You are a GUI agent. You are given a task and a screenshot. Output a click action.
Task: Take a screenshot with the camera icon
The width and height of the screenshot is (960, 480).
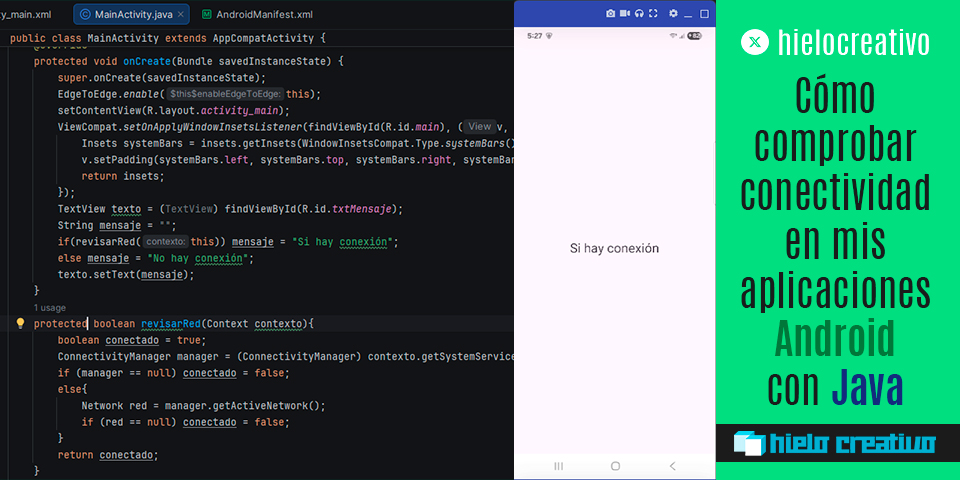pos(610,13)
